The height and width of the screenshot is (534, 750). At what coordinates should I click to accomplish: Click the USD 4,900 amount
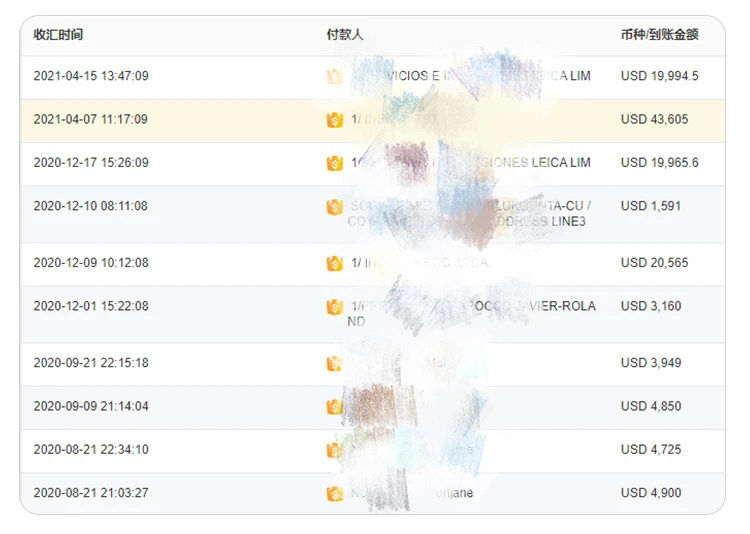[x=650, y=493]
